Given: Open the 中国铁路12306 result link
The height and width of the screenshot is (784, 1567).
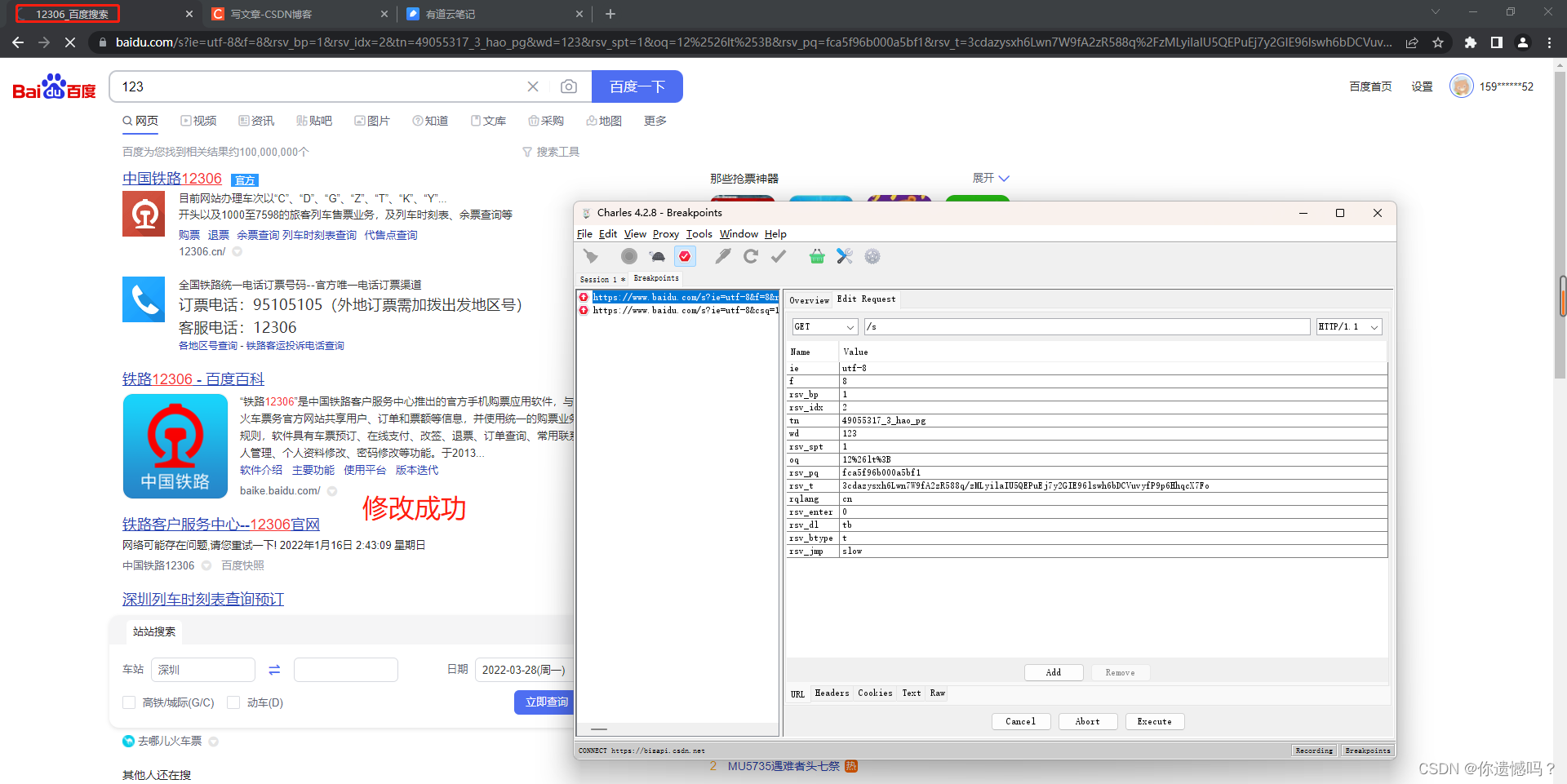Looking at the screenshot, I should tap(172, 179).
